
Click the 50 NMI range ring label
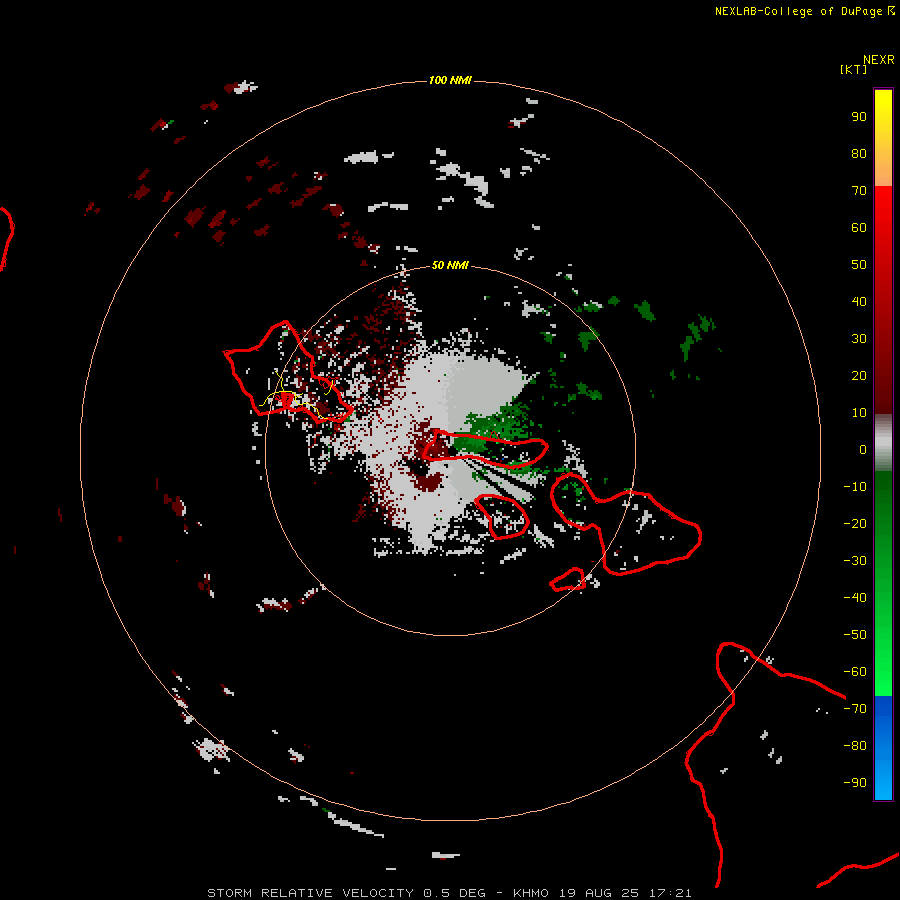tap(450, 265)
